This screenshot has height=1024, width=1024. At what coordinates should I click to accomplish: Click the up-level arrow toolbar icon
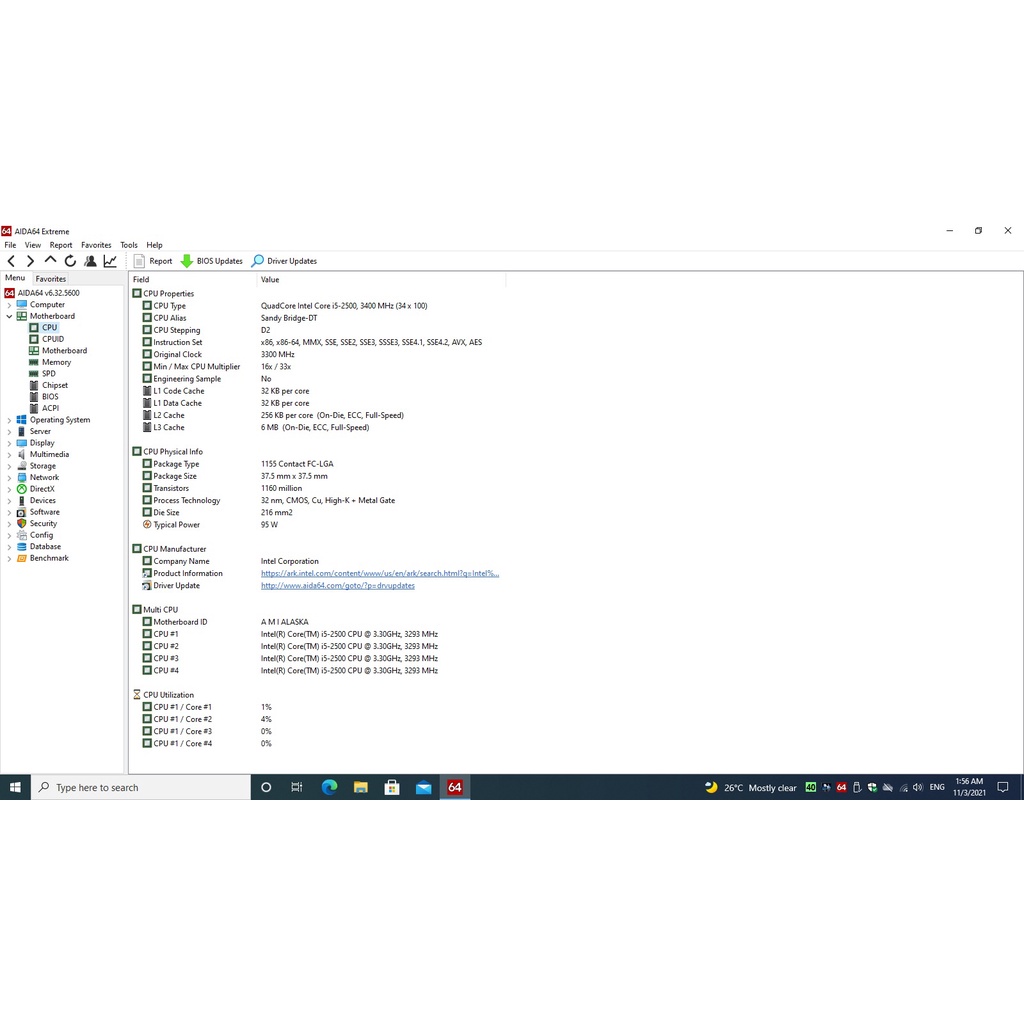tap(50, 261)
